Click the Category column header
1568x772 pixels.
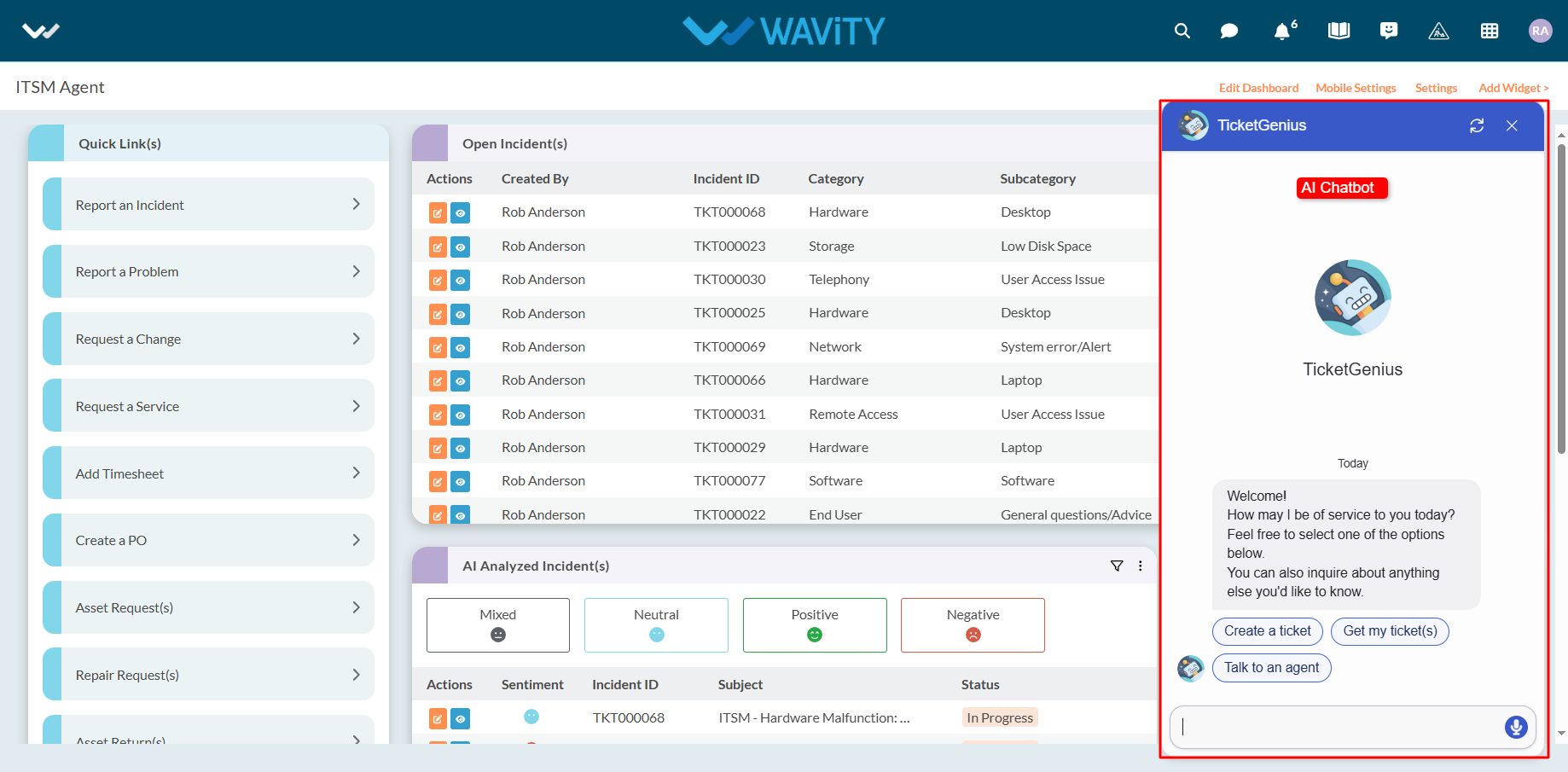pos(836,179)
